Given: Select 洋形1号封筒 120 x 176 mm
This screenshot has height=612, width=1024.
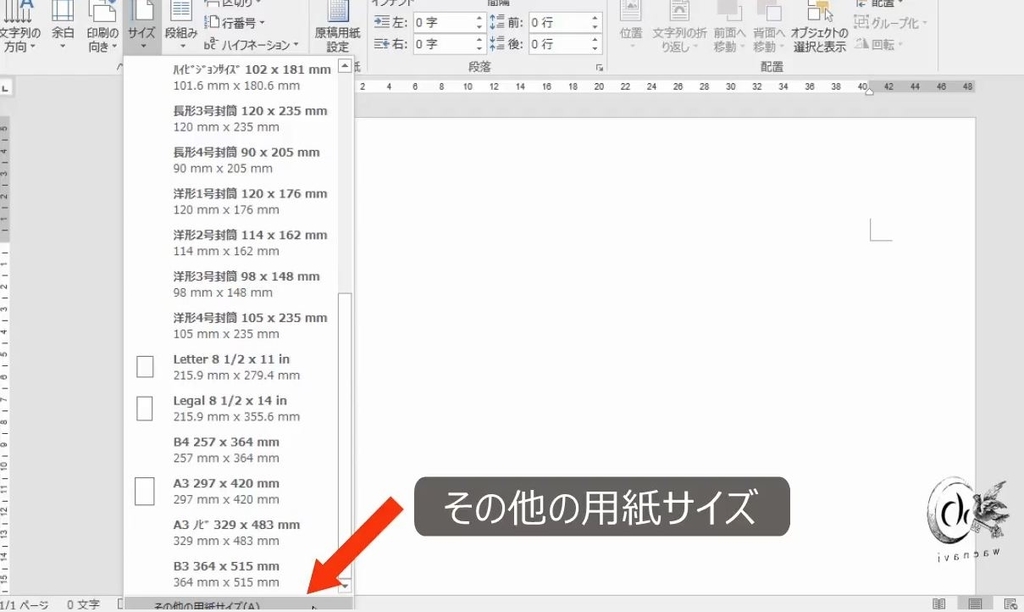Looking at the screenshot, I should click(x=231, y=201).
